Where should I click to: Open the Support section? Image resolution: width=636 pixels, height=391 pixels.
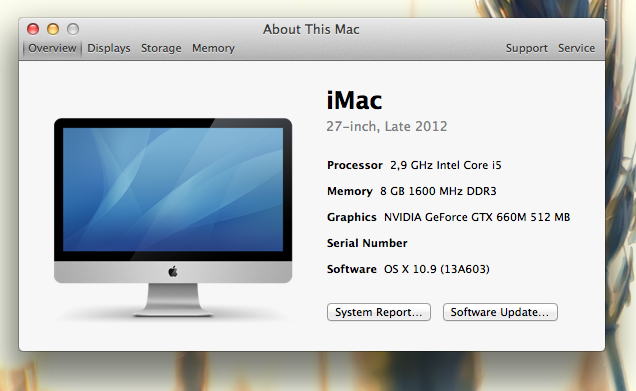coord(526,48)
